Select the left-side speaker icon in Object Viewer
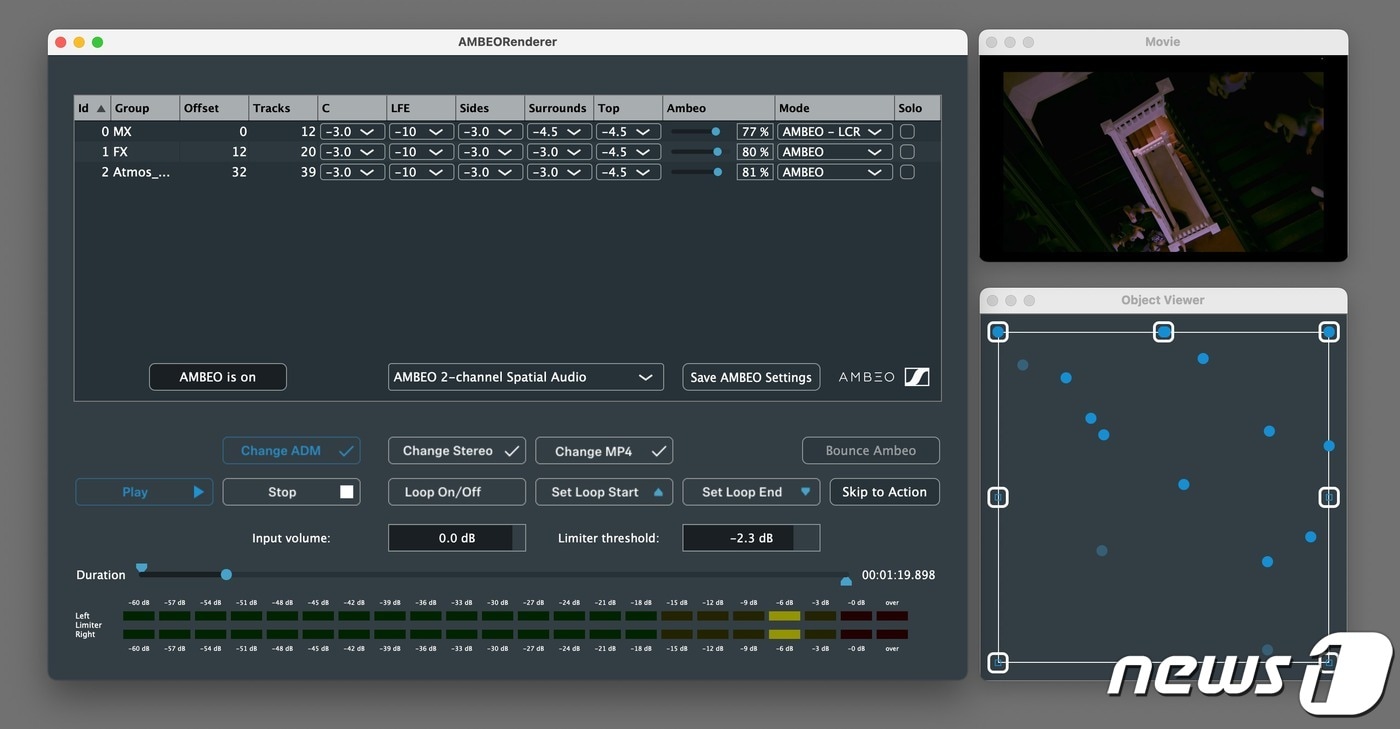The image size is (1400, 729). coord(998,497)
